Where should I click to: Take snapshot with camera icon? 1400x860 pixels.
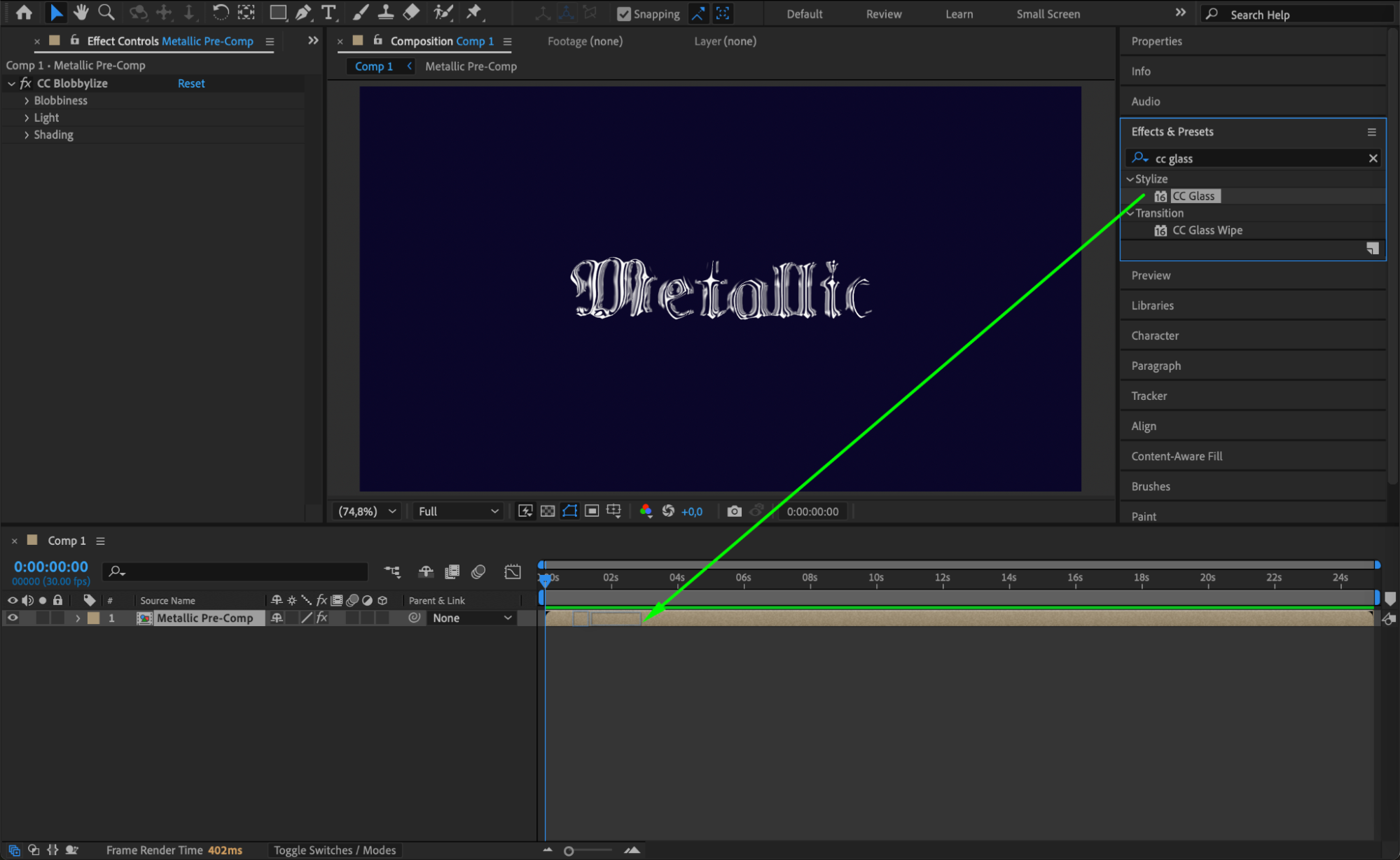734,511
